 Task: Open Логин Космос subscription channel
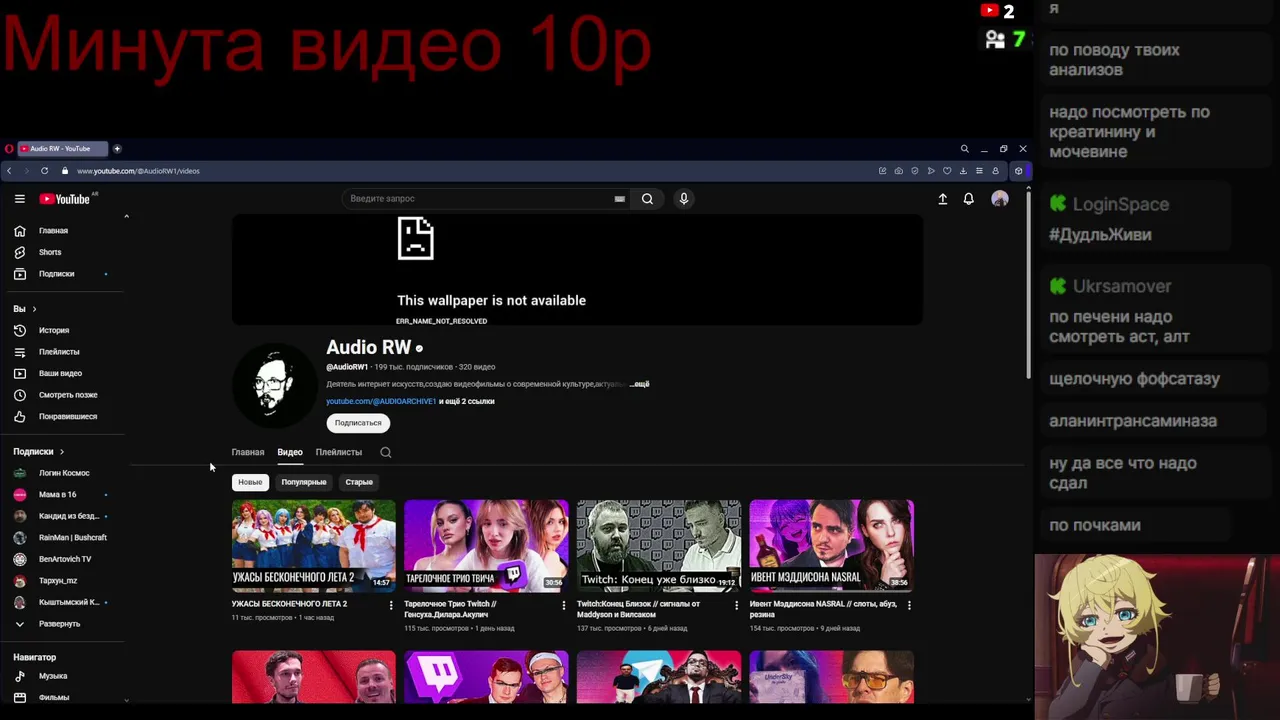click(62, 473)
